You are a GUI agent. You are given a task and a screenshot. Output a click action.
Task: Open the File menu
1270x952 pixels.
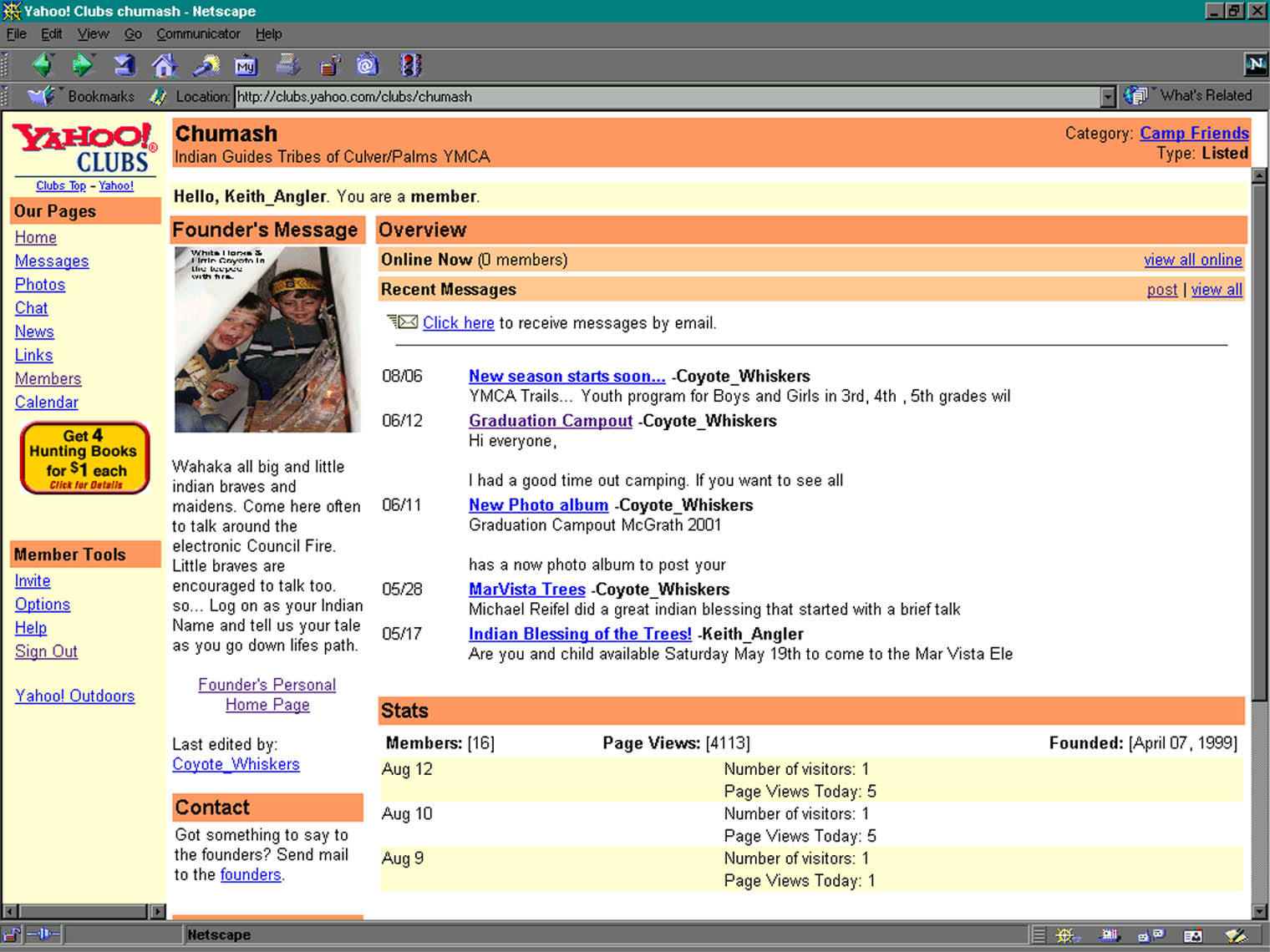pos(17,33)
